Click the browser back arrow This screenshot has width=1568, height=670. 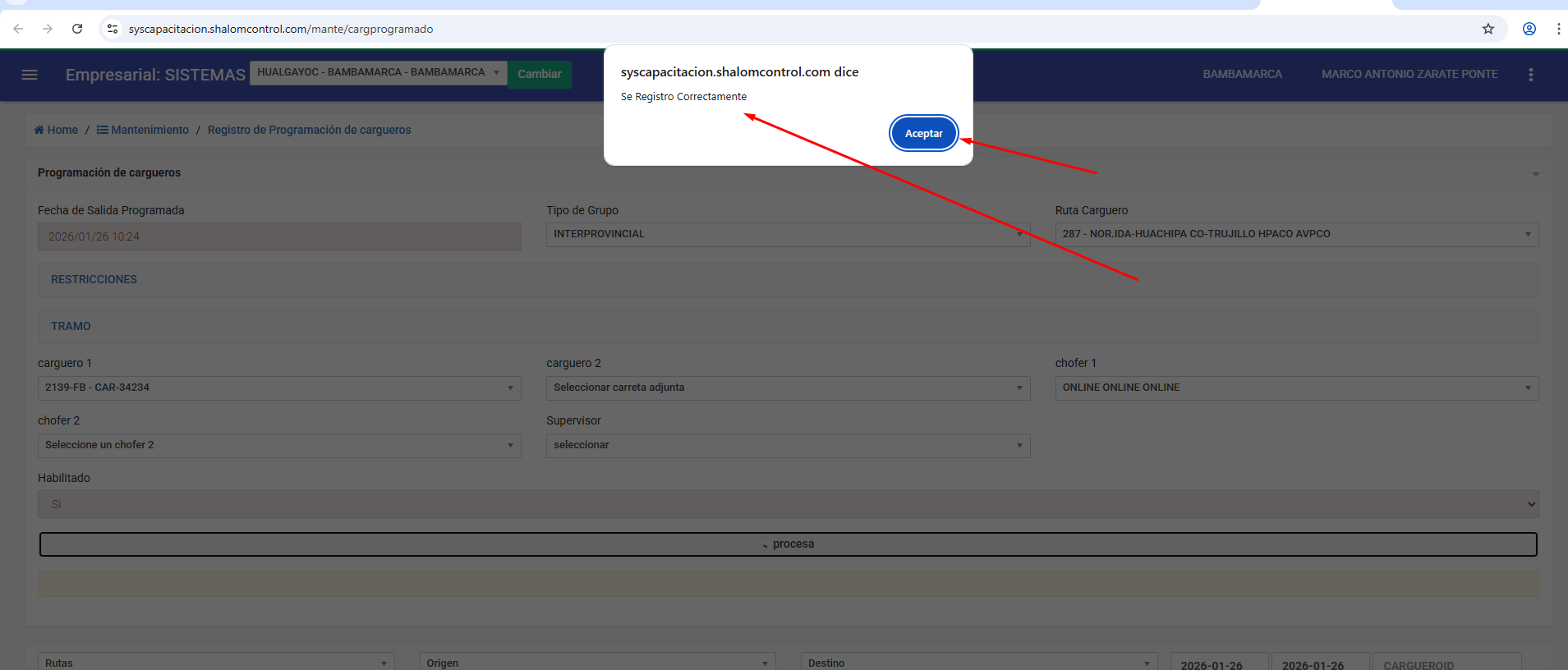18,29
